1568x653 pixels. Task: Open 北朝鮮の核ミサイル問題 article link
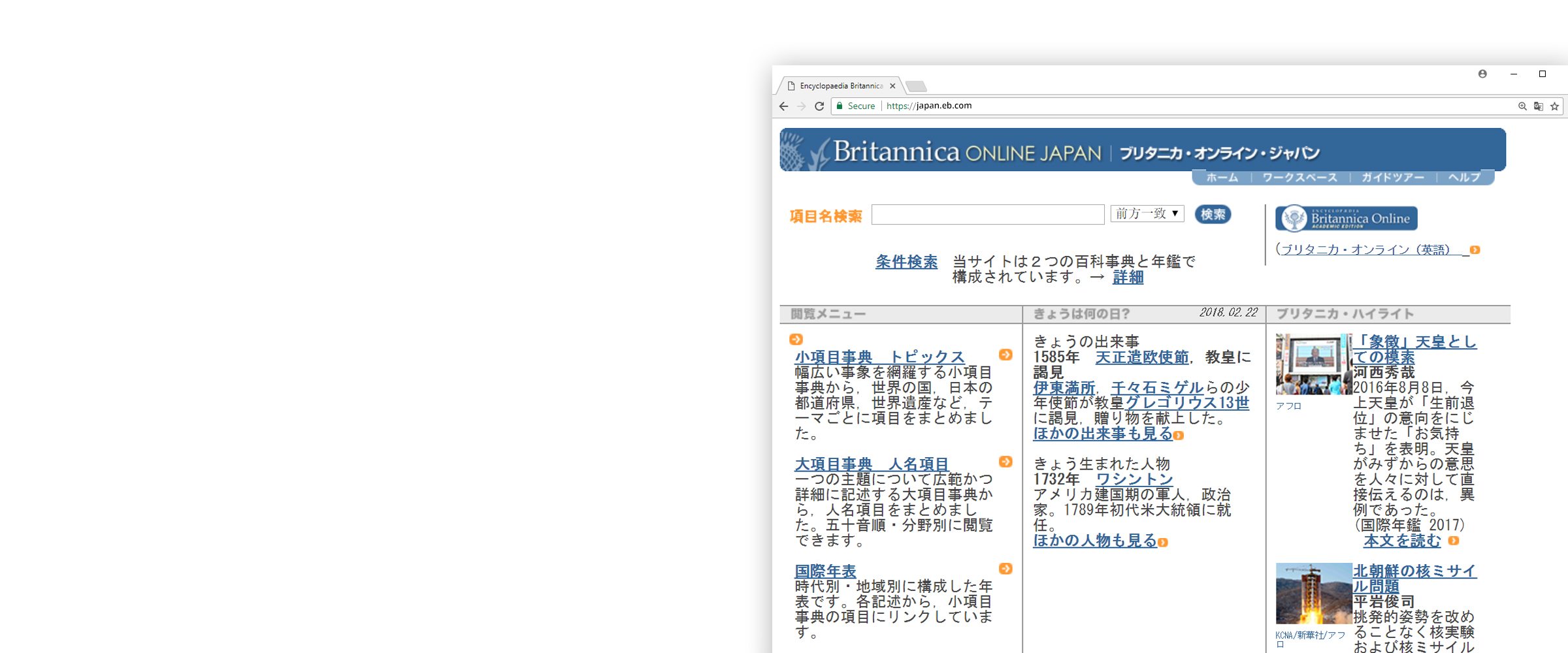coord(1414,579)
